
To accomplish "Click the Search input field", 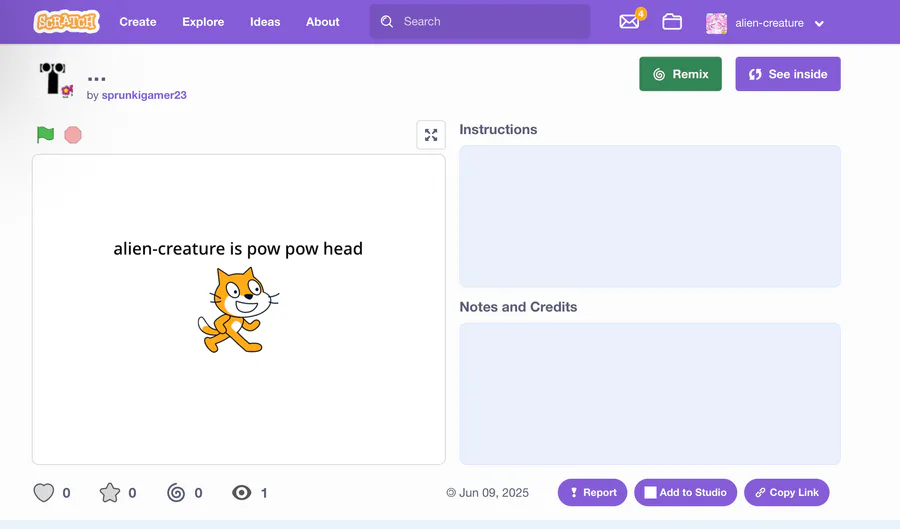I will (480, 22).
